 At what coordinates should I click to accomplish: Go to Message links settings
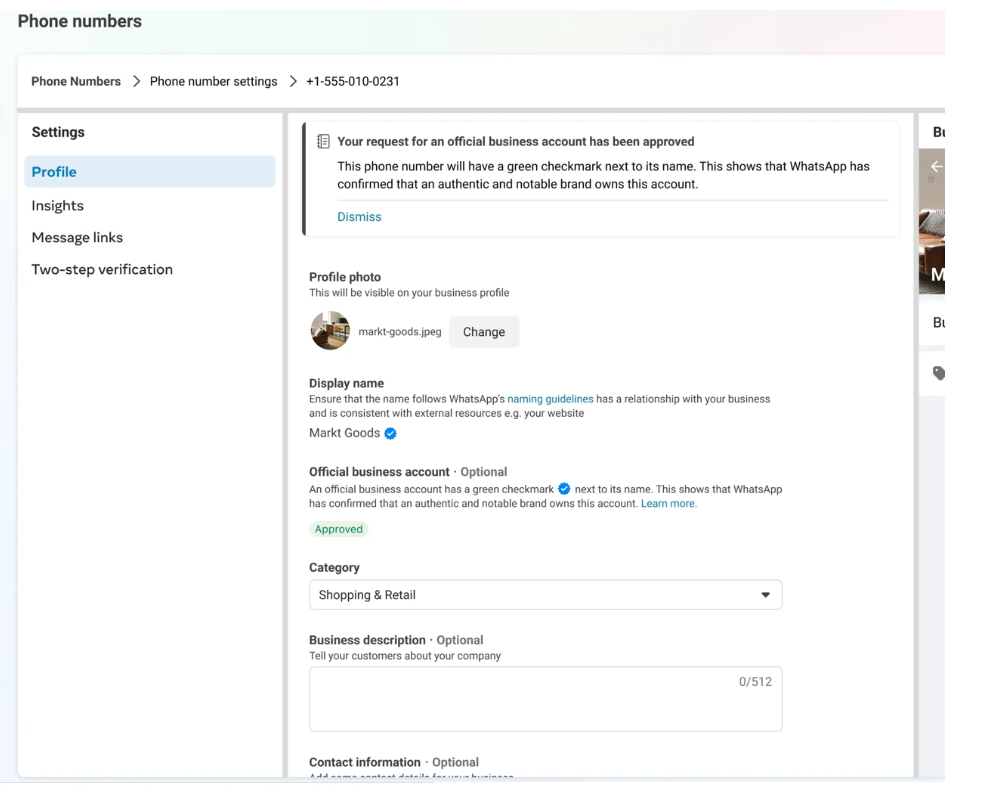pos(77,237)
